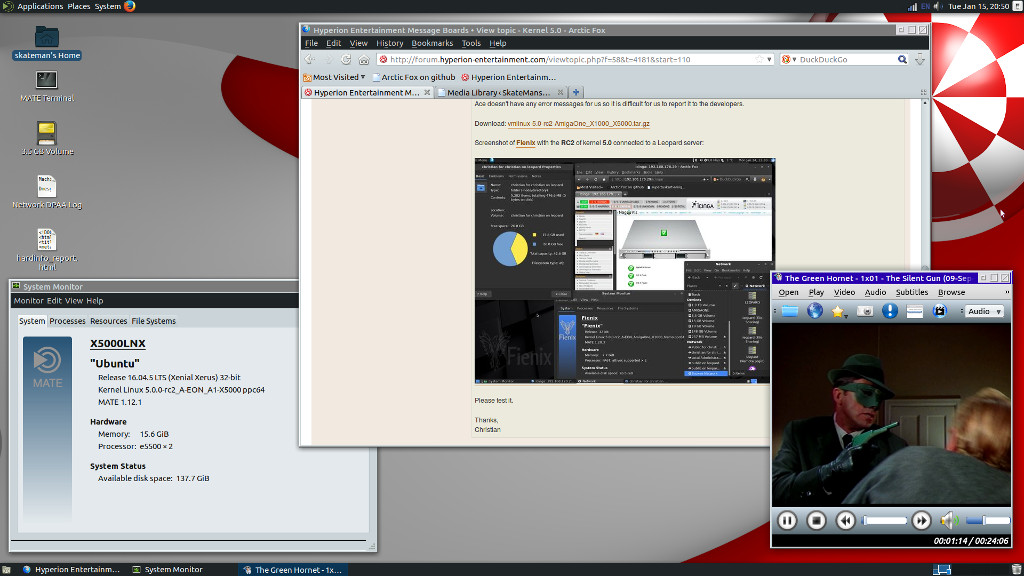Image resolution: width=1024 pixels, height=576 pixels.
Task: Switch to The Green Hornet taskbar item
Action: pos(292,569)
